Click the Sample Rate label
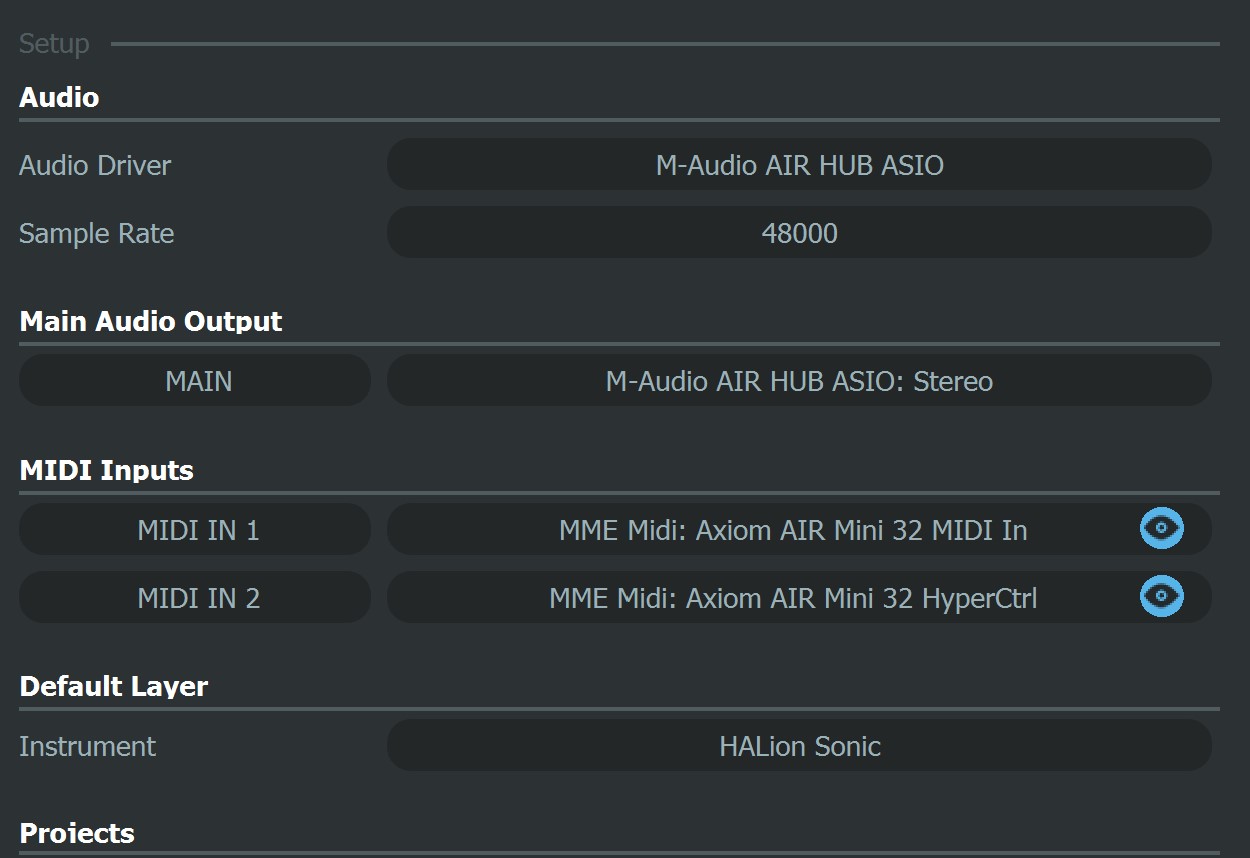 point(97,233)
